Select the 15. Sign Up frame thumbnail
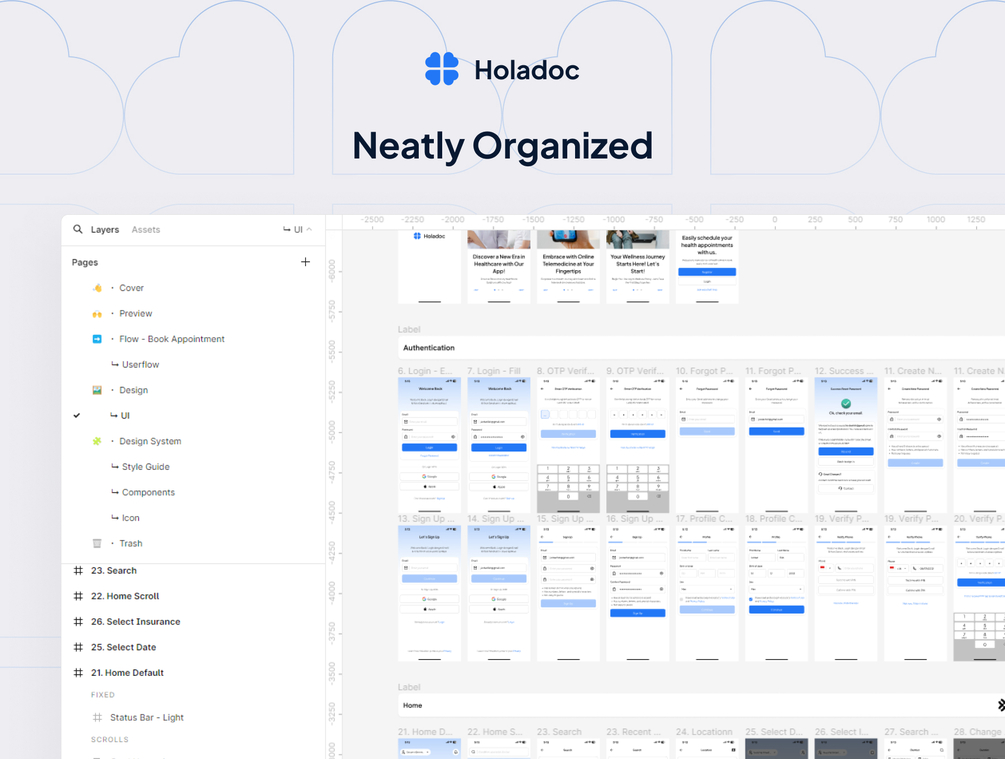This screenshot has height=759, width=1005. pyautogui.click(x=568, y=593)
